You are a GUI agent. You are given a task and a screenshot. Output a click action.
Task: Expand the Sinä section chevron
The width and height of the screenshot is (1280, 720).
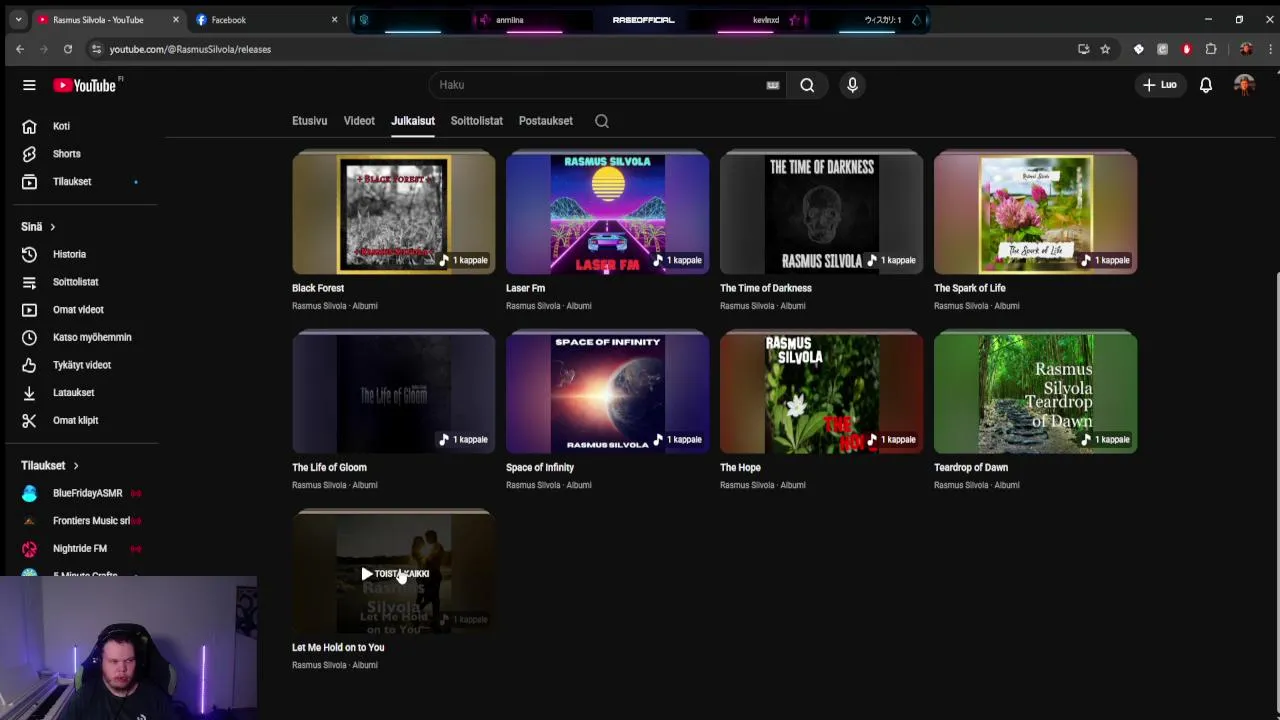point(53,227)
